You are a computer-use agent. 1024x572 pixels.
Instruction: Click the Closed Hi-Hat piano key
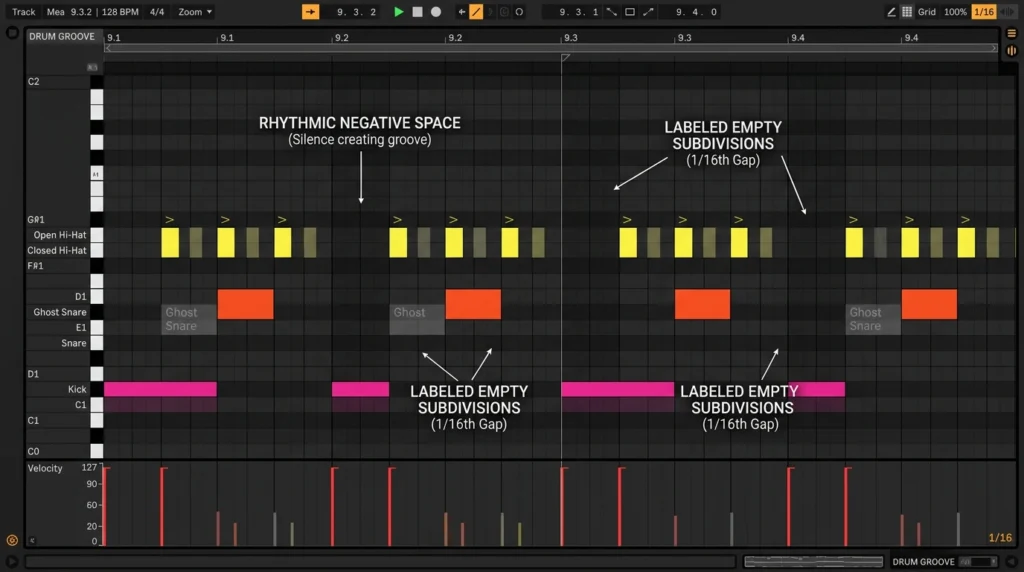[x=97, y=250]
